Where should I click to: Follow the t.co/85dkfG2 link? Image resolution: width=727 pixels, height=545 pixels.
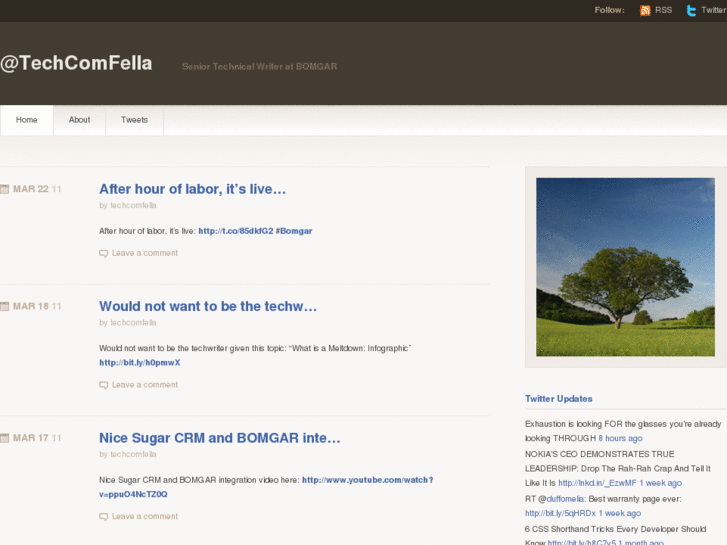236,231
